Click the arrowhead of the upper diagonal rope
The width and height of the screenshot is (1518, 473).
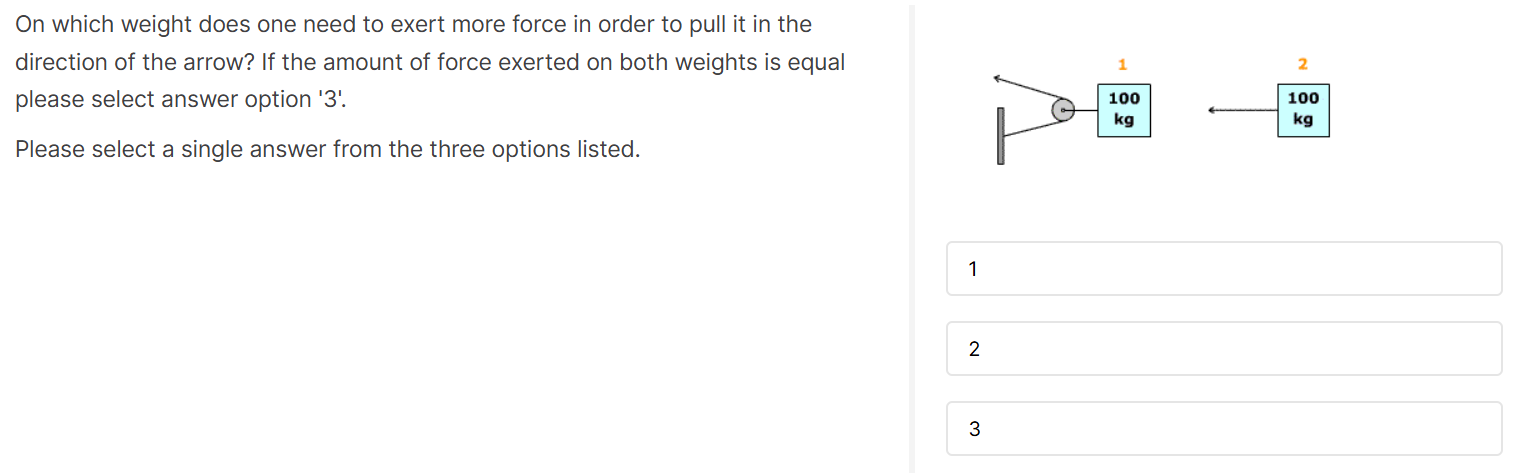click(998, 78)
